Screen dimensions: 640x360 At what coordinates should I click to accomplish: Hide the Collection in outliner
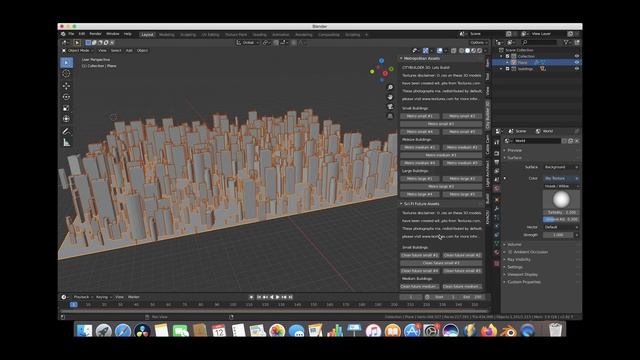point(577,56)
